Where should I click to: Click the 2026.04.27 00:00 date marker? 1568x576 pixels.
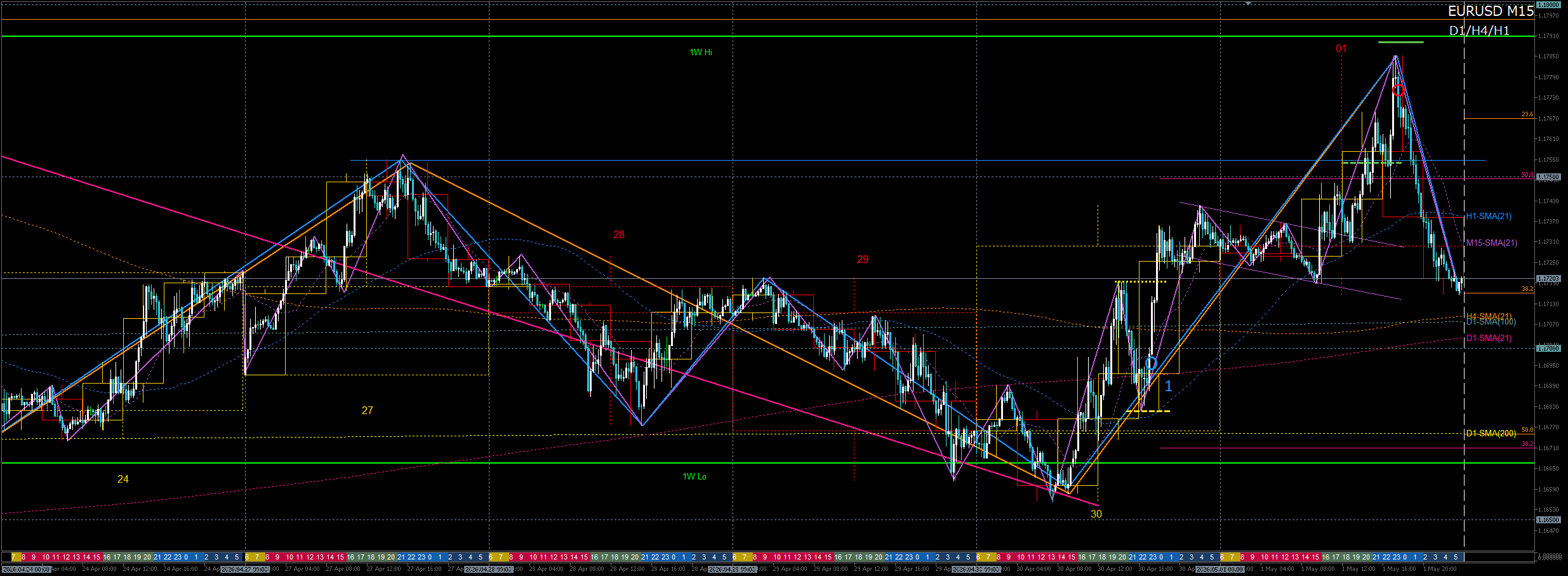coord(245,570)
